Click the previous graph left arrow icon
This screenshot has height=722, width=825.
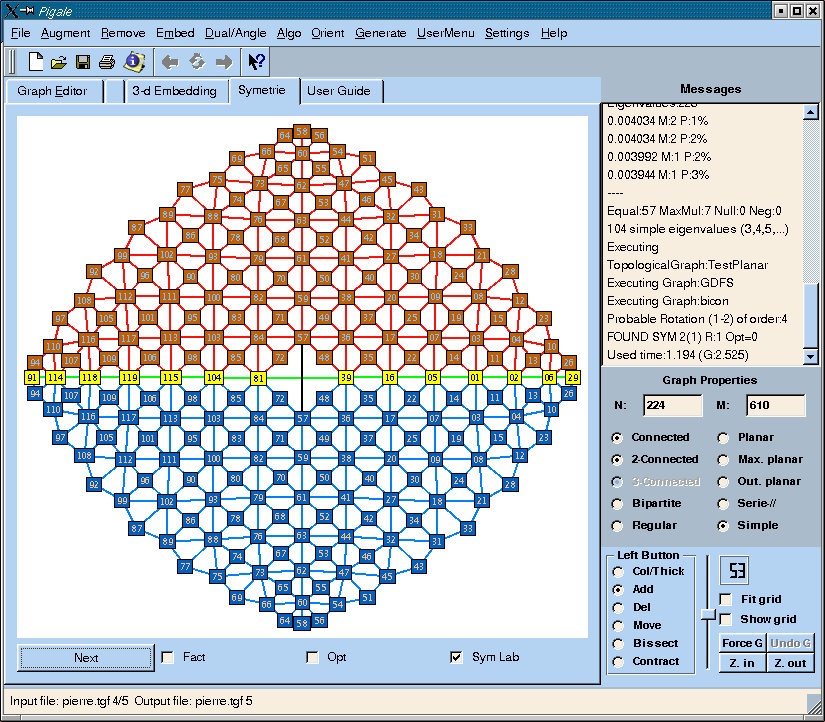[170, 62]
